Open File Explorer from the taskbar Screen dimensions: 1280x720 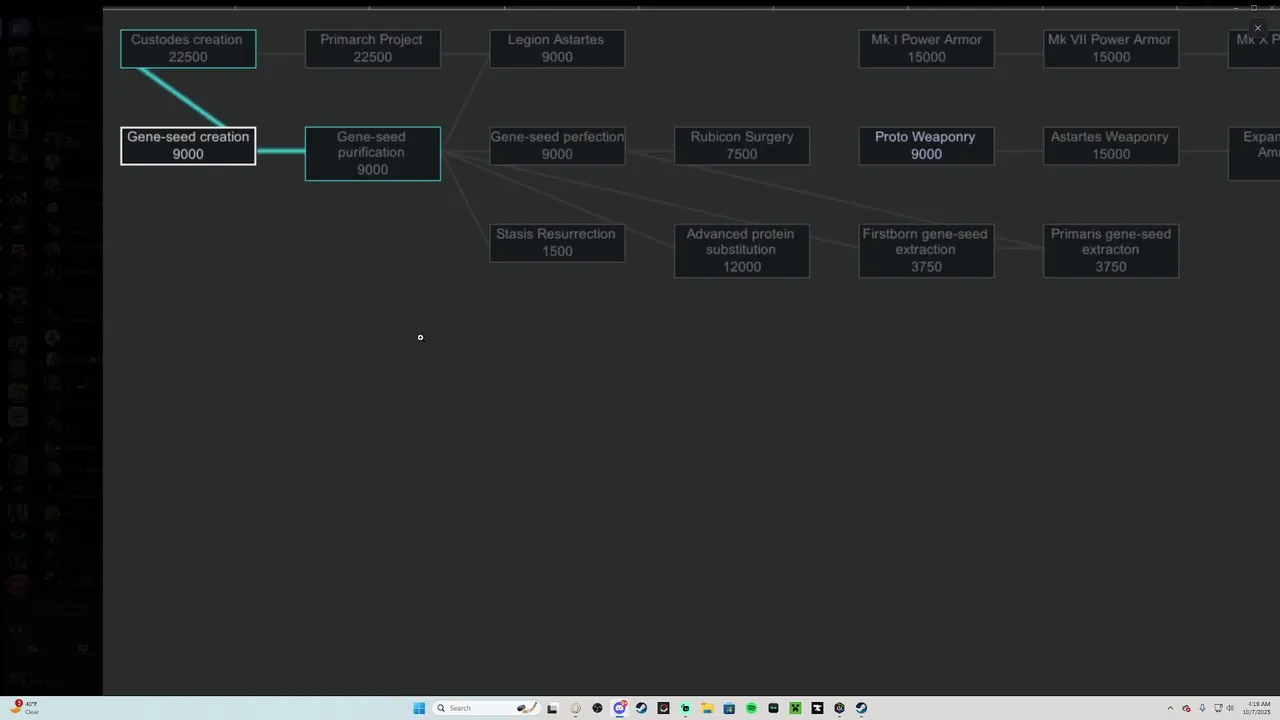[x=707, y=708]
